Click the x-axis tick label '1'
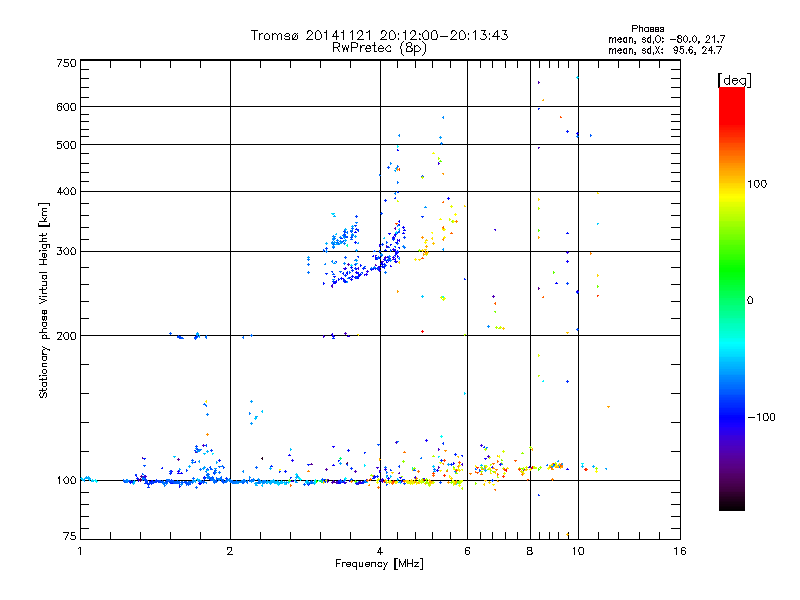Viewport: 800px width, 600px height. point(80,551)
